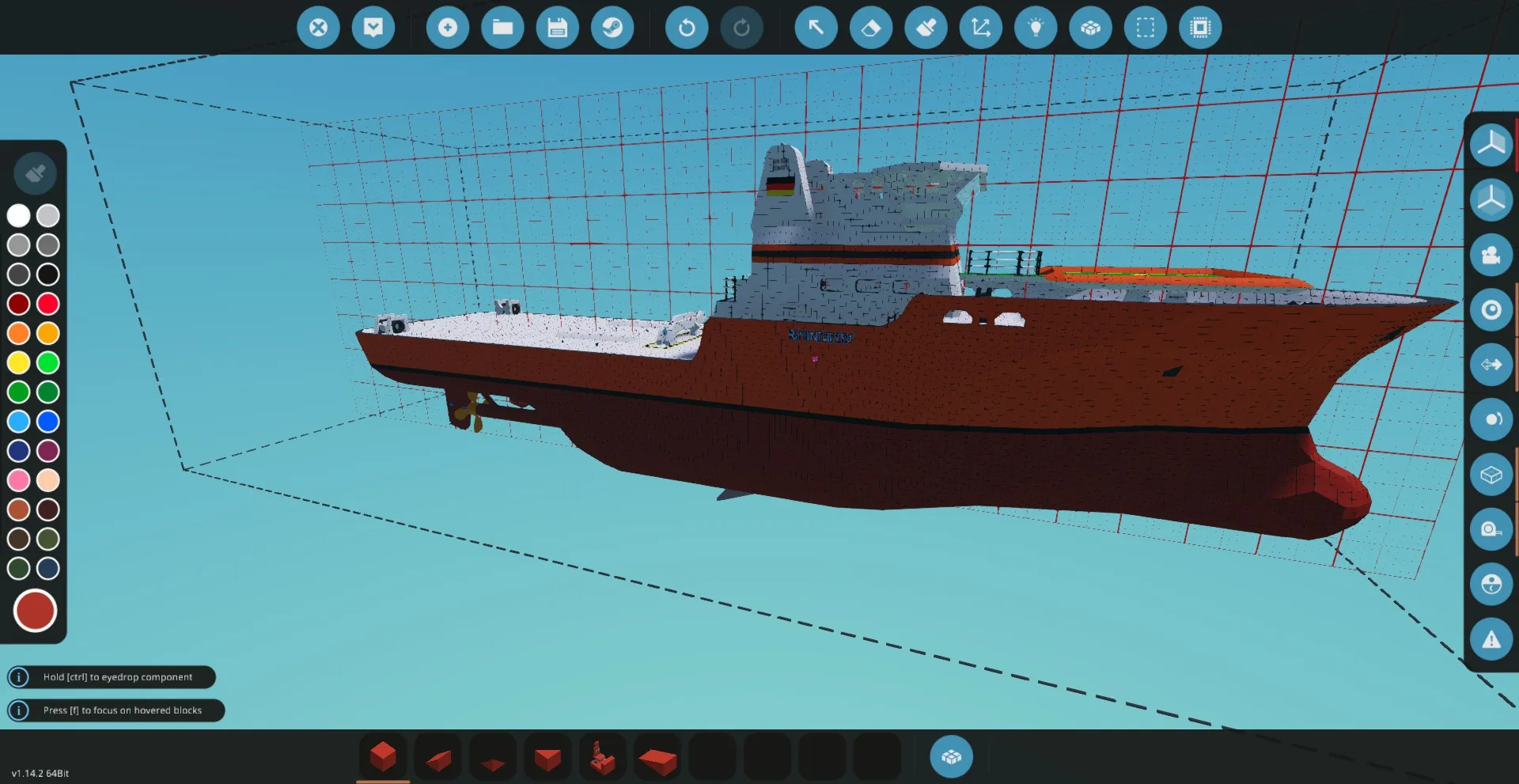This screenshot has height=784, width=1519.
Task: Exit the editor with the X button
Action: (318, 28)
